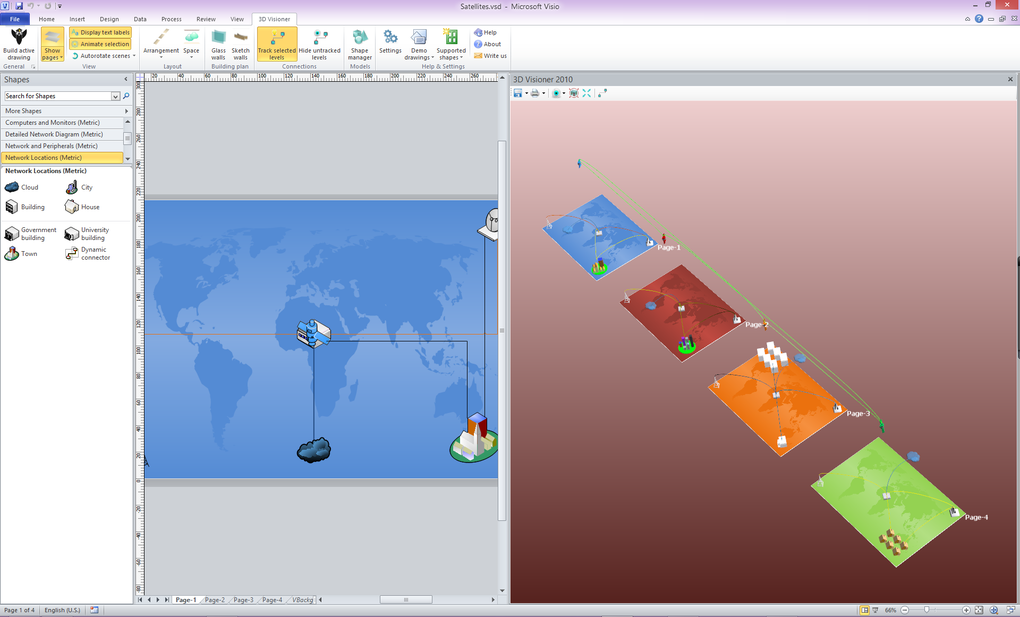Switch to Page-3 sheet tab
The height and width of the screenshot is (617, 1020).
243,600
